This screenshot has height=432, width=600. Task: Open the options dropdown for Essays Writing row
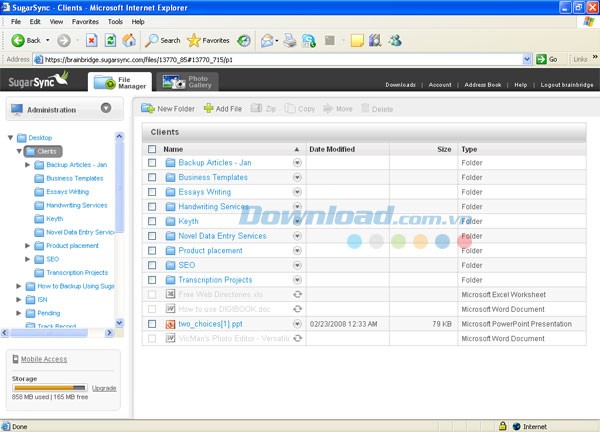click(x=297, y=192)
